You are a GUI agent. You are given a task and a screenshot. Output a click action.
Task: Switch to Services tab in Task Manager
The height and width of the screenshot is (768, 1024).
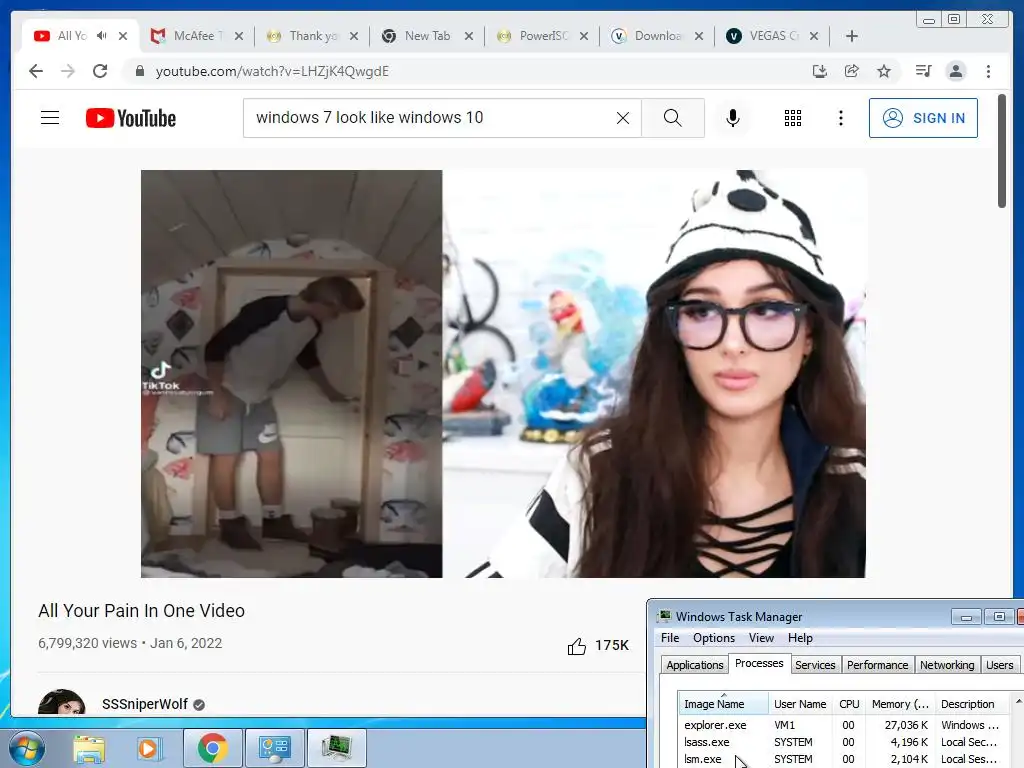tap(815, 665)
